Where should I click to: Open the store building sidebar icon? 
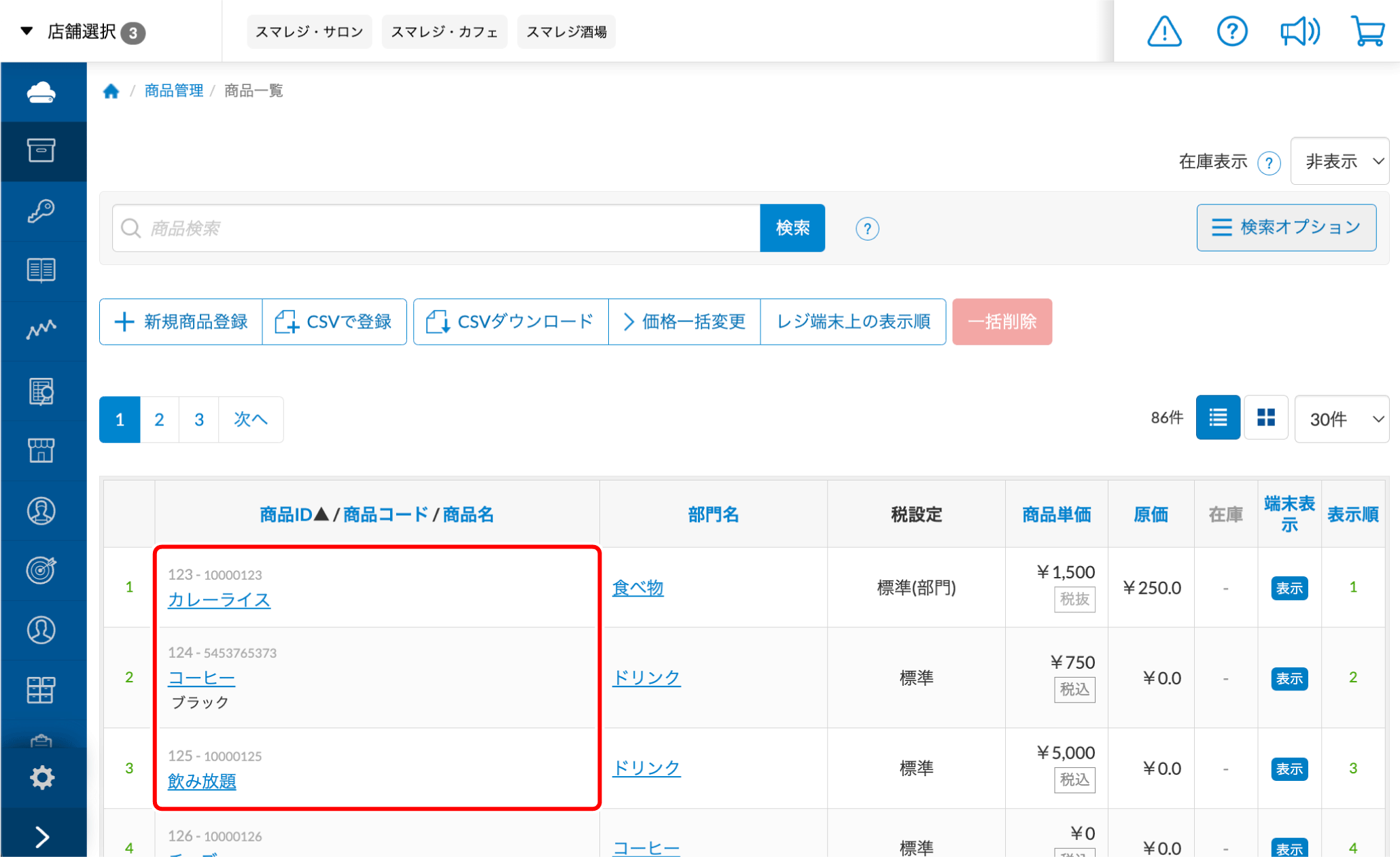(x=41, y=450)
